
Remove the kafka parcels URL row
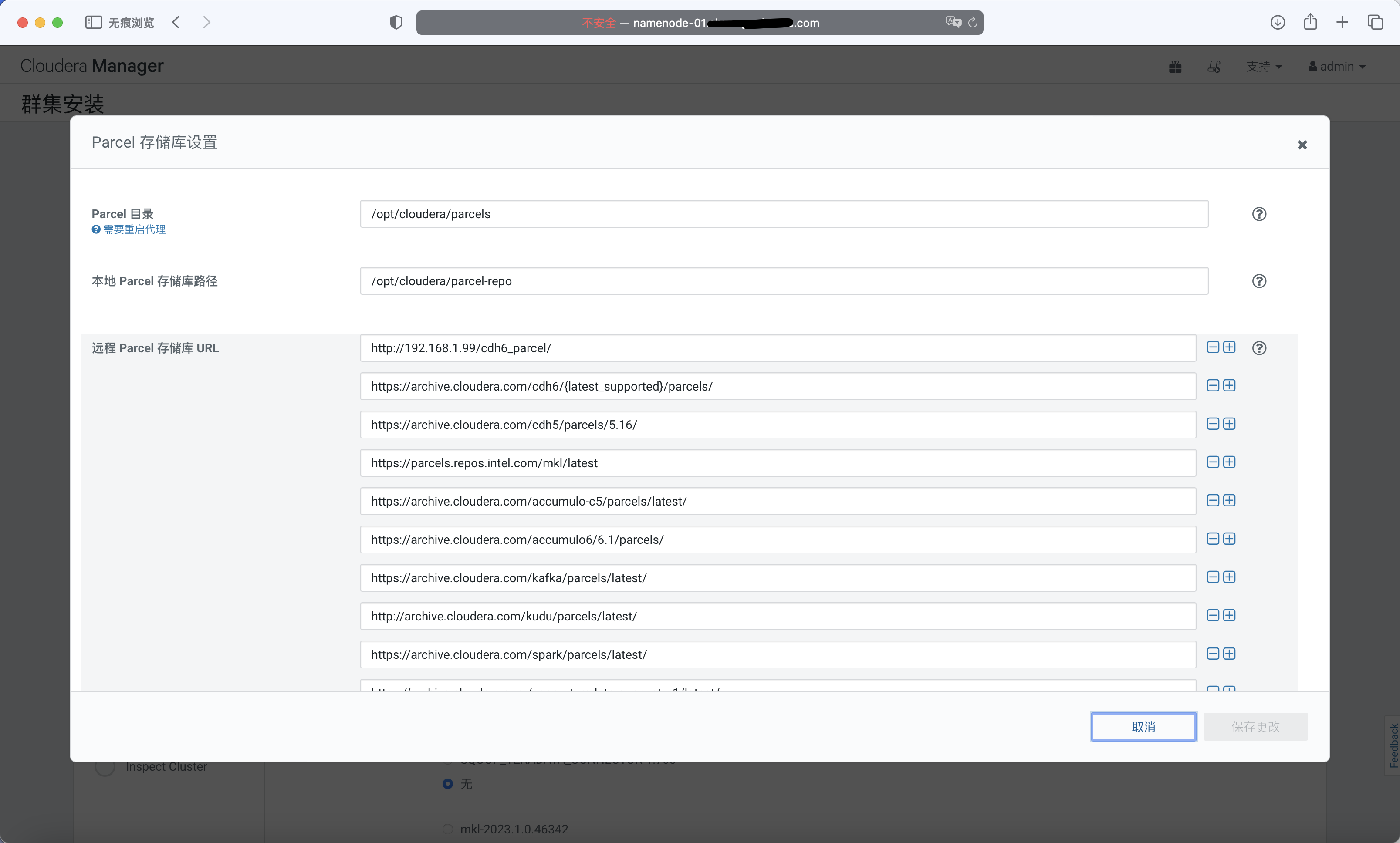point(1213,577)
